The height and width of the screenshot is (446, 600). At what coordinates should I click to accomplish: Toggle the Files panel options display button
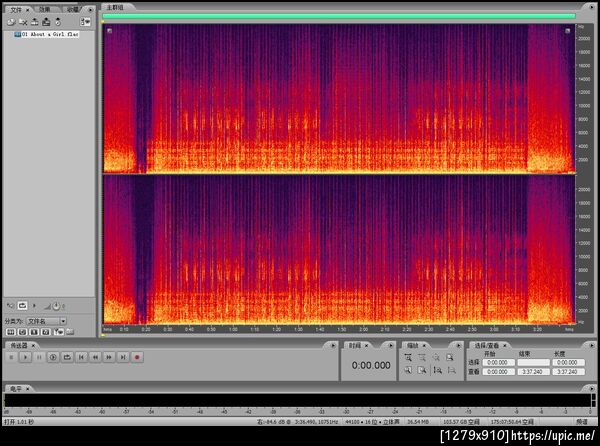[85, 22]
